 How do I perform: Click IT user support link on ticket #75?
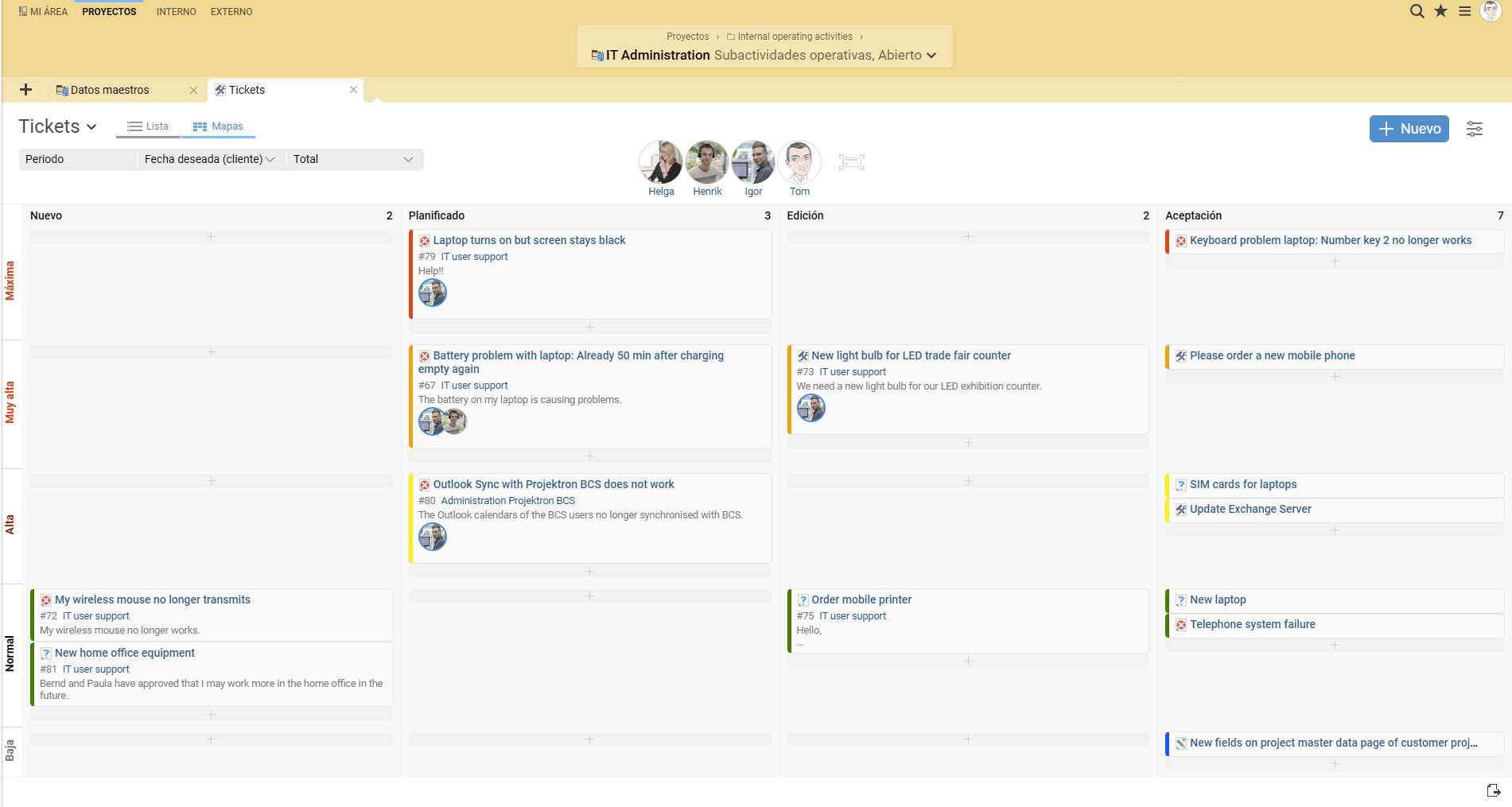853,616
